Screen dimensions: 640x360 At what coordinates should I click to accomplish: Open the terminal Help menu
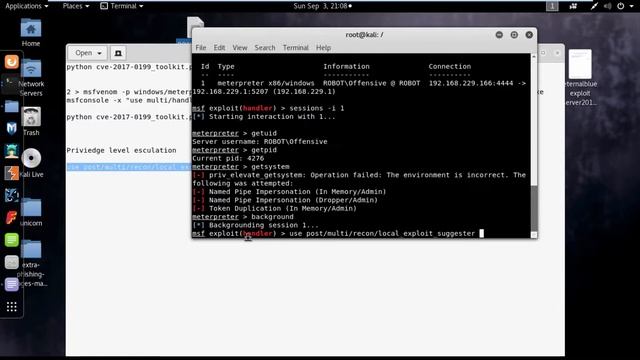(x=323, y=48)
